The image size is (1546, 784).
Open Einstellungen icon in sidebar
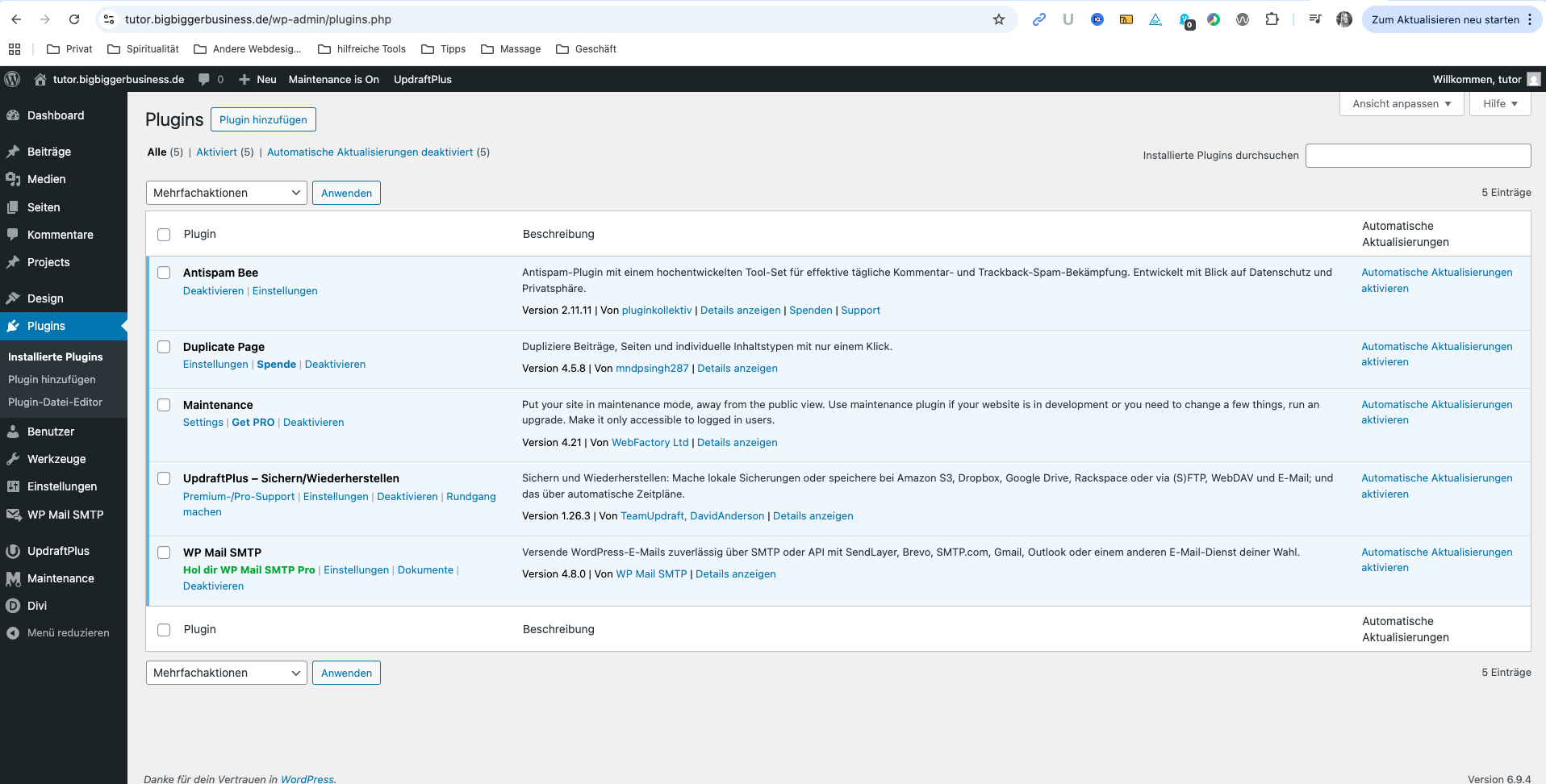pyautogui.click(x=13, y=486)
